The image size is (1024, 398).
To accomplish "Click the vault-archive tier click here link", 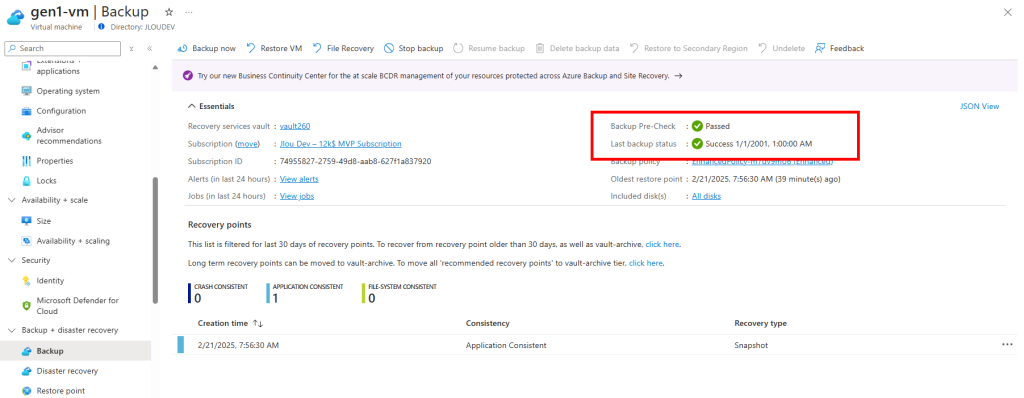I will coord(645,263).
